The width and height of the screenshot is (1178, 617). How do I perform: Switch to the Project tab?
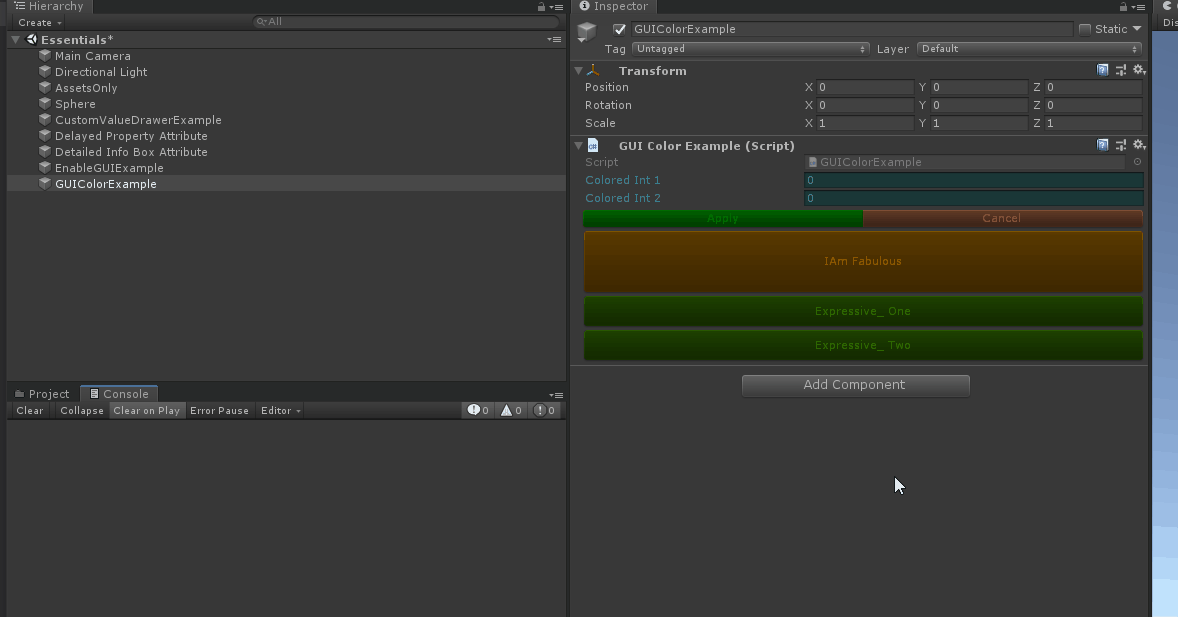point(42,394)
